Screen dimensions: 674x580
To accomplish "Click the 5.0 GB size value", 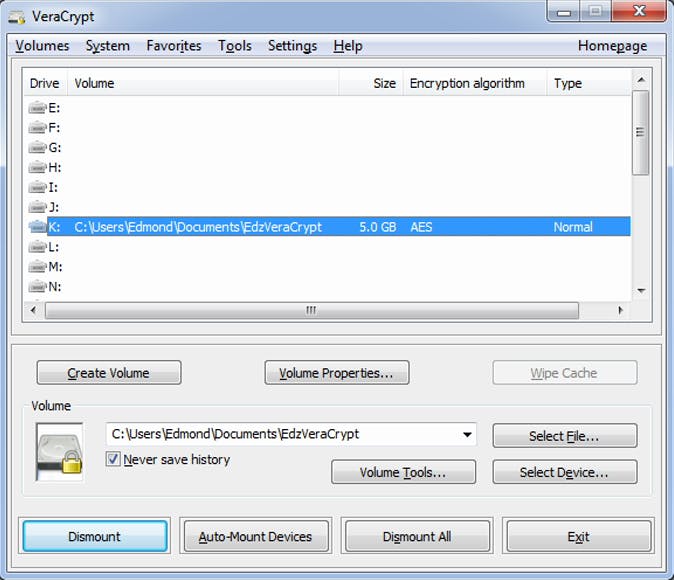I will click(377, 227).
